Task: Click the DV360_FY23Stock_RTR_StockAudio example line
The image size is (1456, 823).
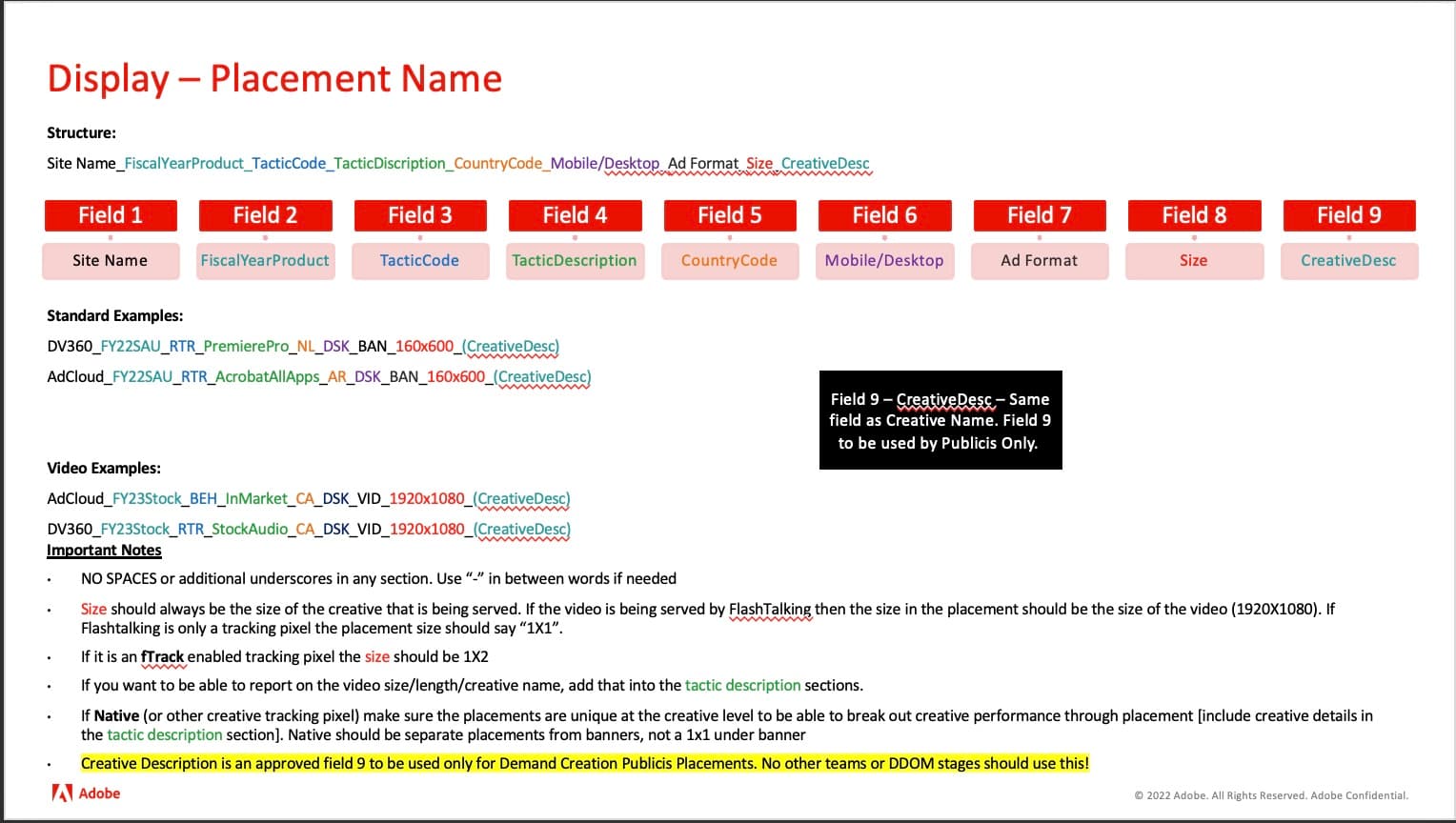Action: (x=309, y=530)
